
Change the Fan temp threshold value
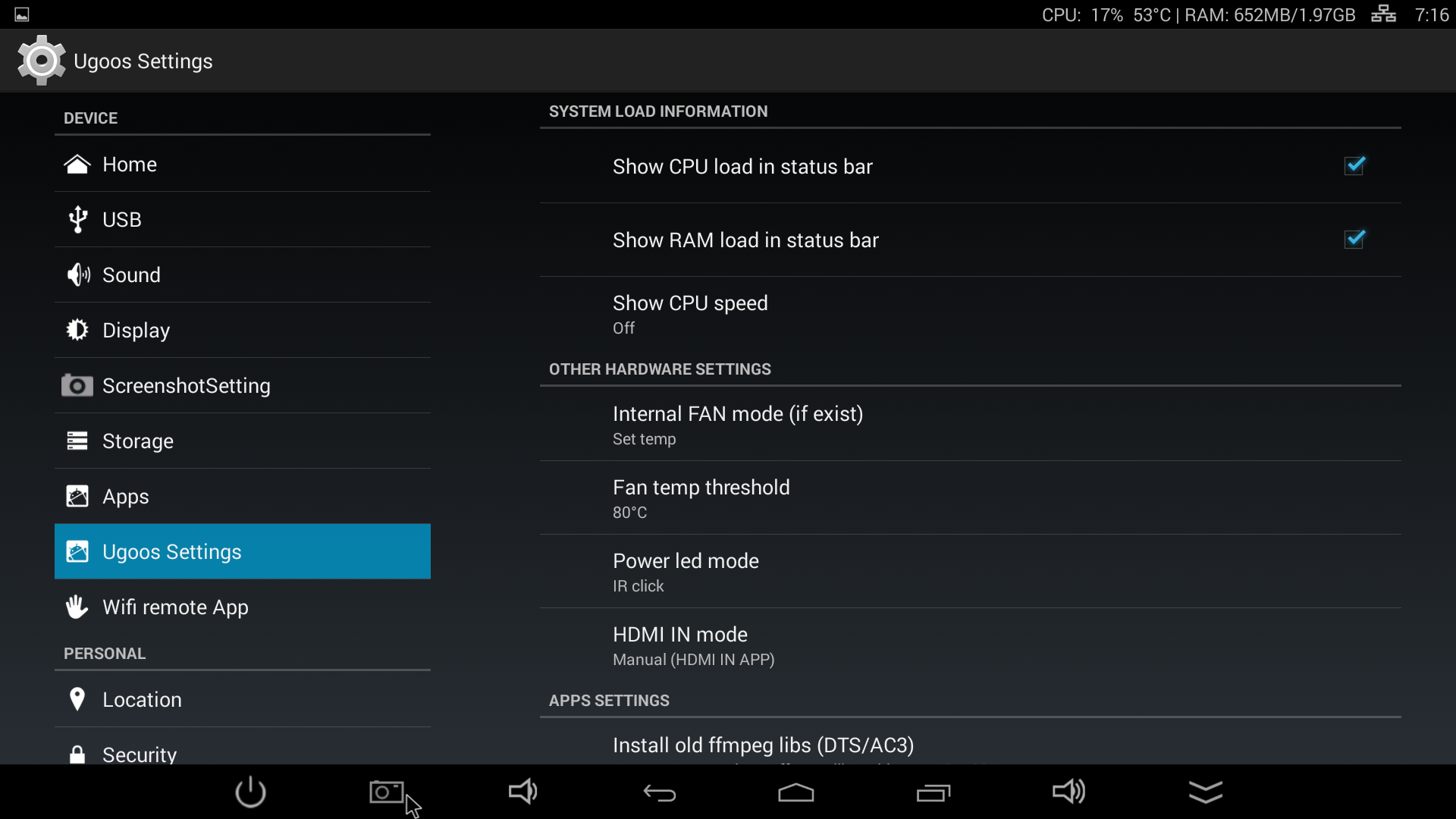point(970,498)
